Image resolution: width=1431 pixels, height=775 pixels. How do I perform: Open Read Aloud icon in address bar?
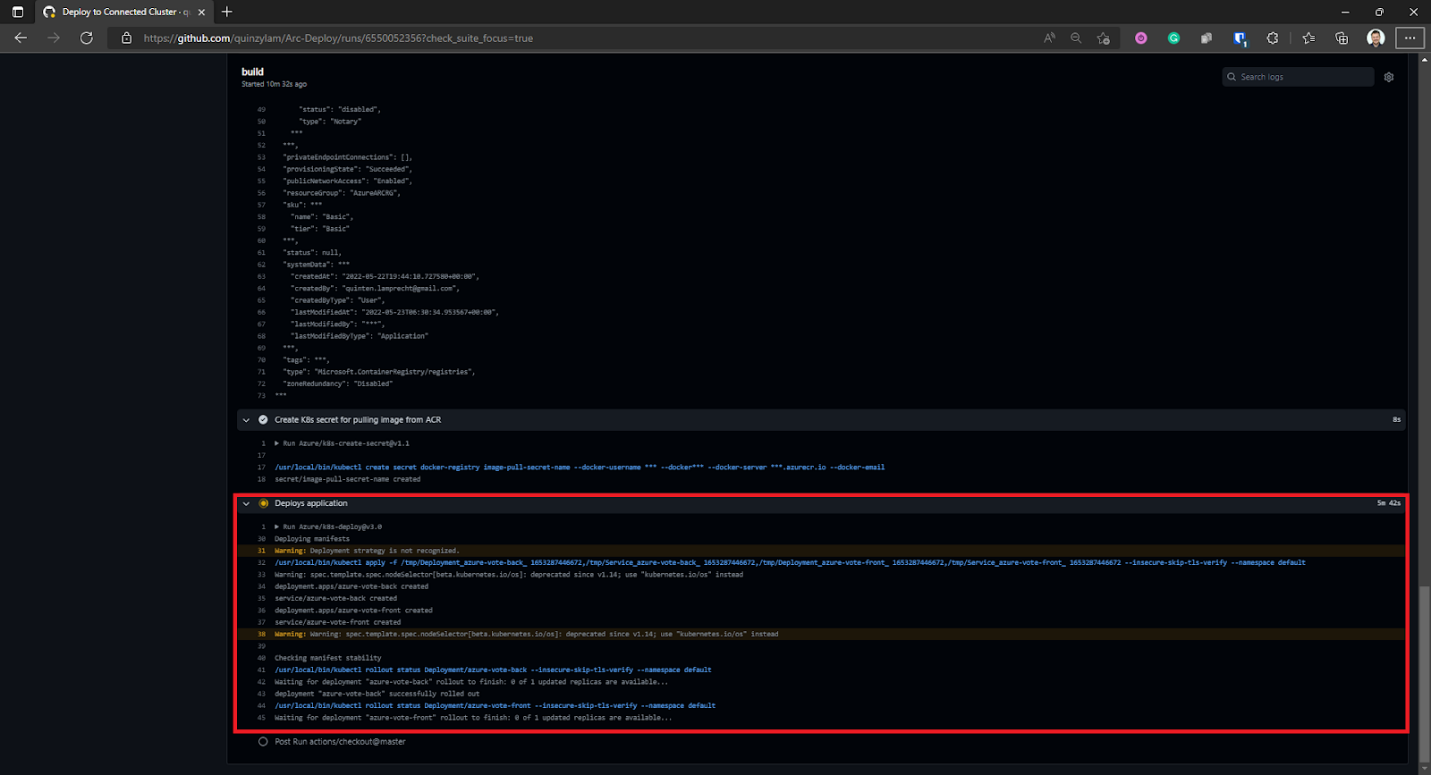pos(1049,38)
